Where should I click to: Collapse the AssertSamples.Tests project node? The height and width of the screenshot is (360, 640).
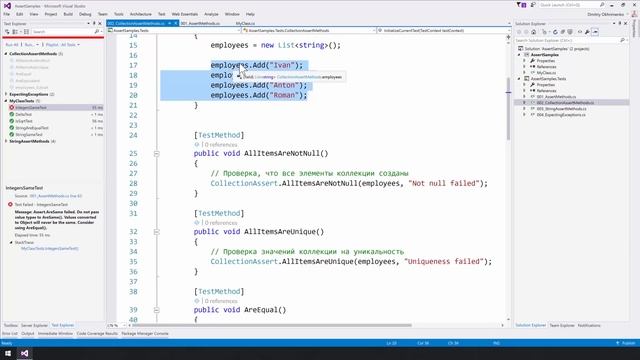(x=519, y=79)
